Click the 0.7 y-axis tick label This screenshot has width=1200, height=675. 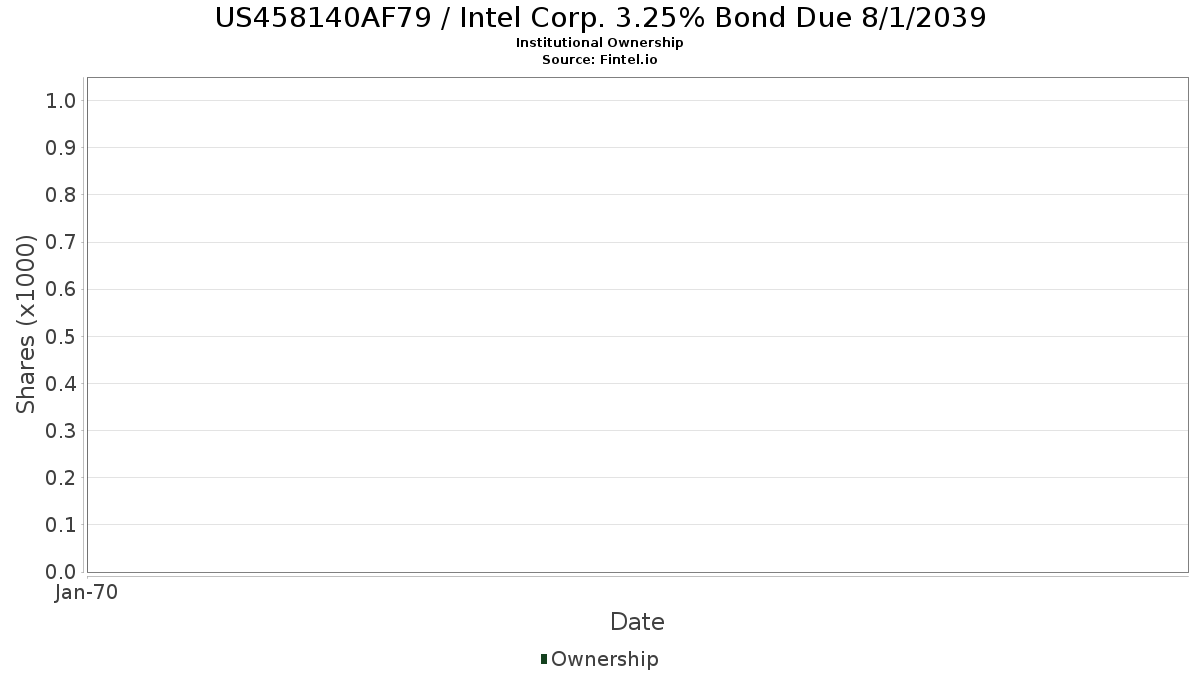coord(61,242)
